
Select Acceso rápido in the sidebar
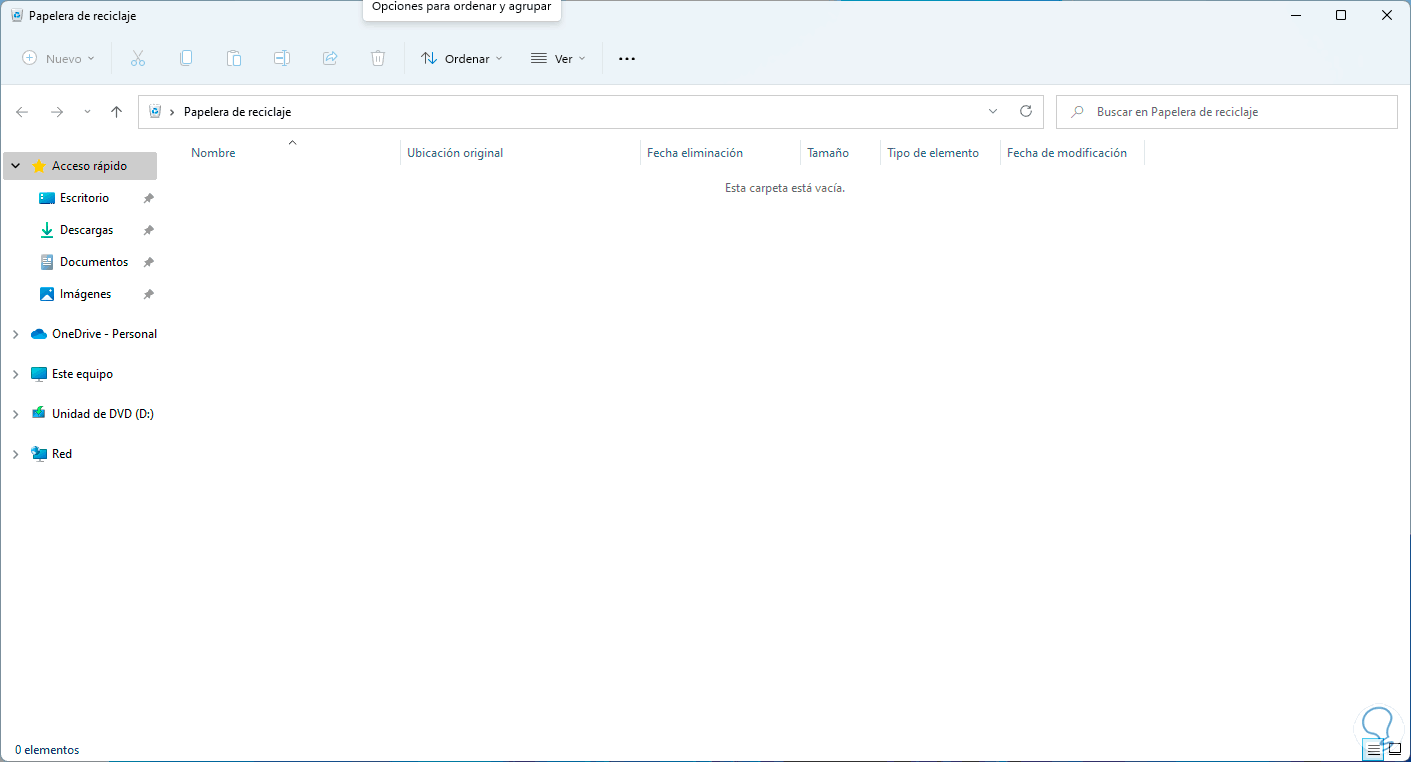tap(89, 166)
